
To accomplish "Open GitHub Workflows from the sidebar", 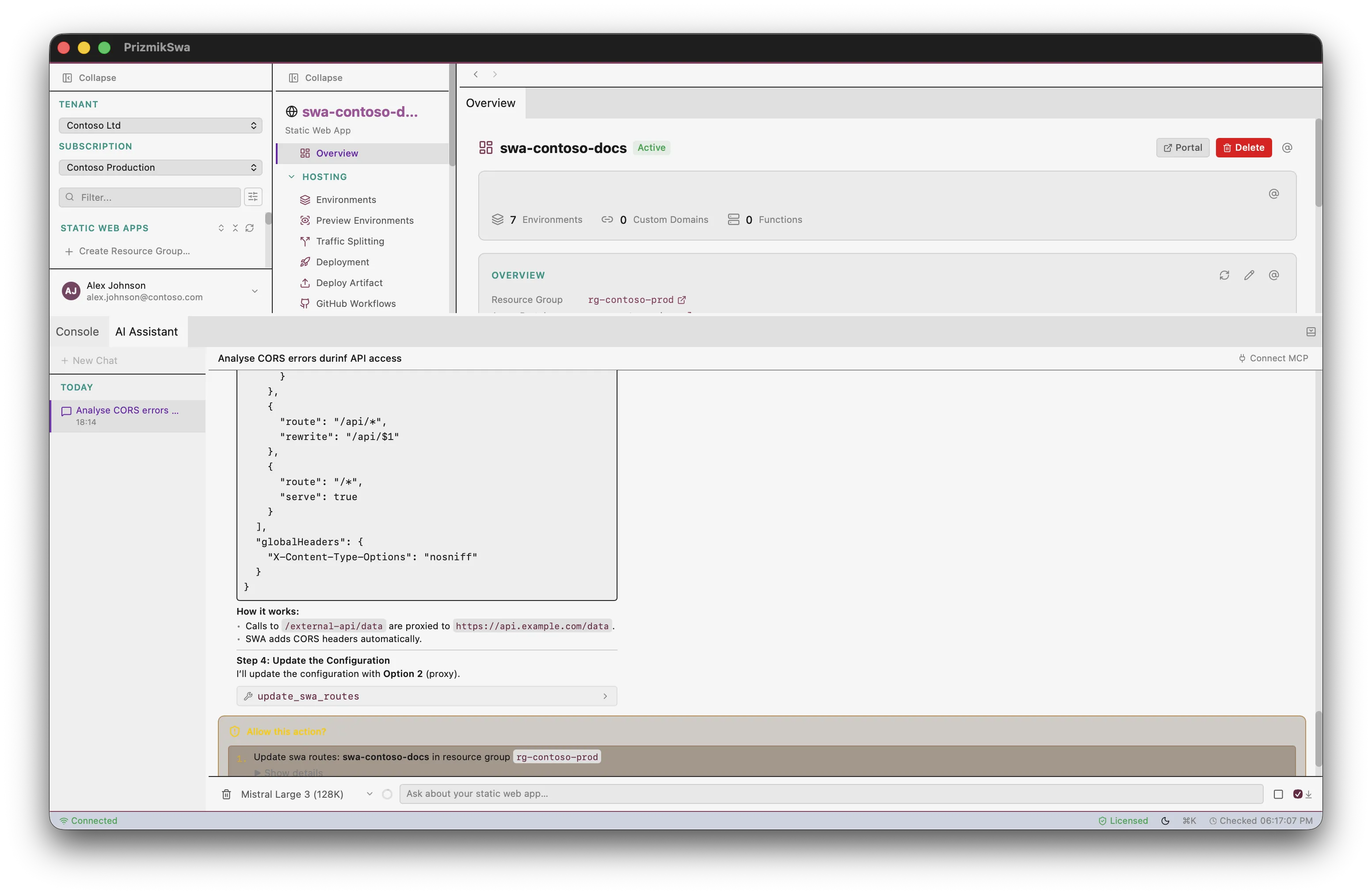I will point(356,303).
